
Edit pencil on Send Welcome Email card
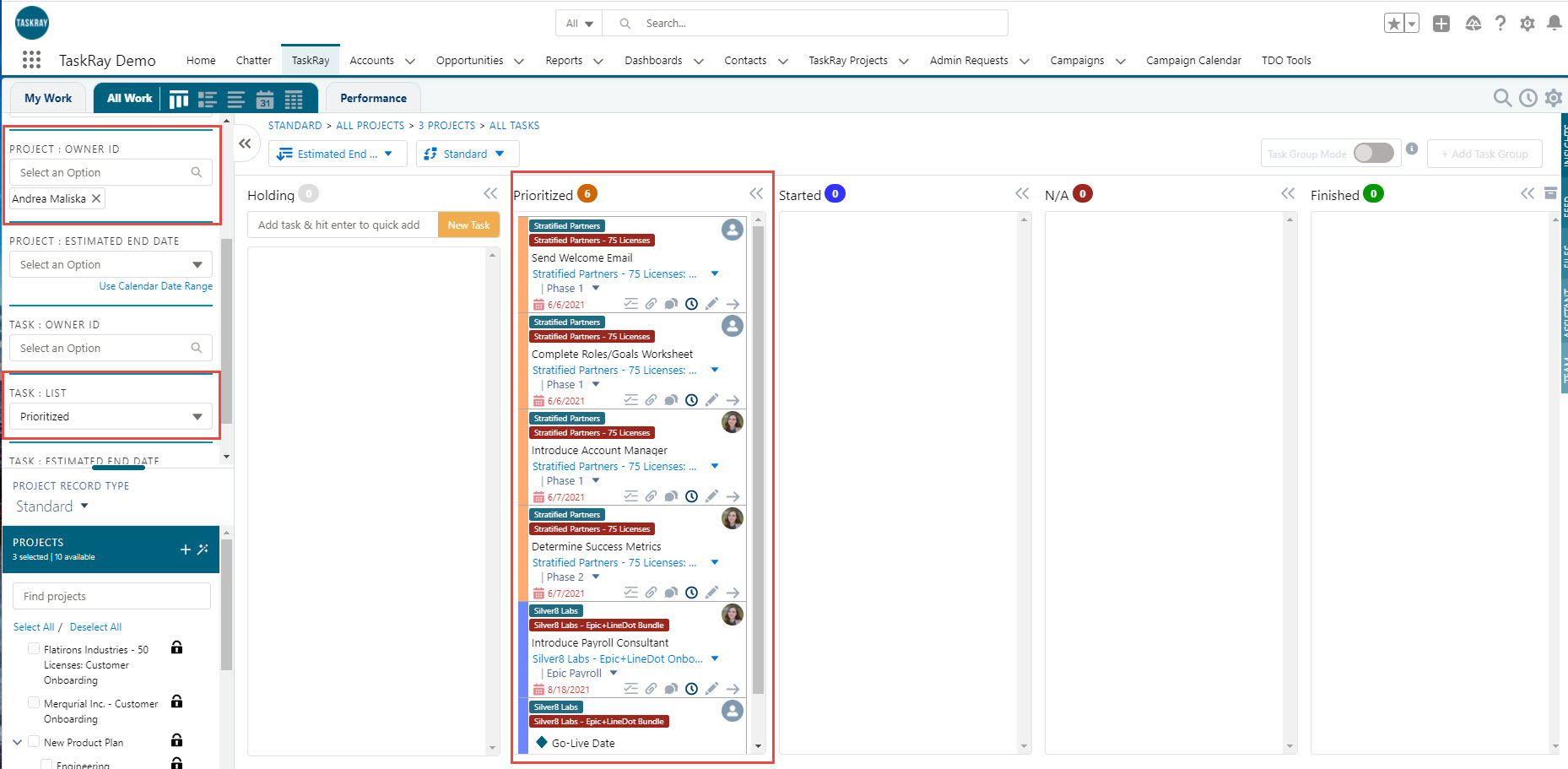(x=711, y=304)
